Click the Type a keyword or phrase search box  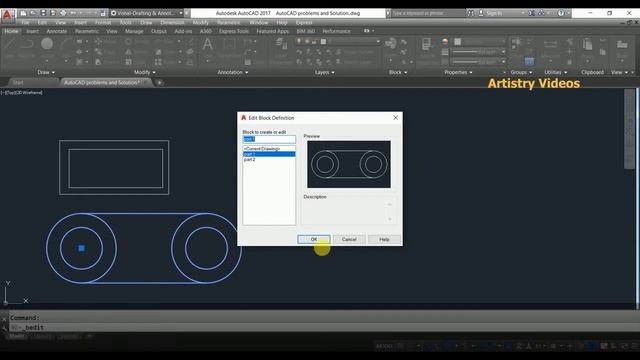click(x=428, y=13)
